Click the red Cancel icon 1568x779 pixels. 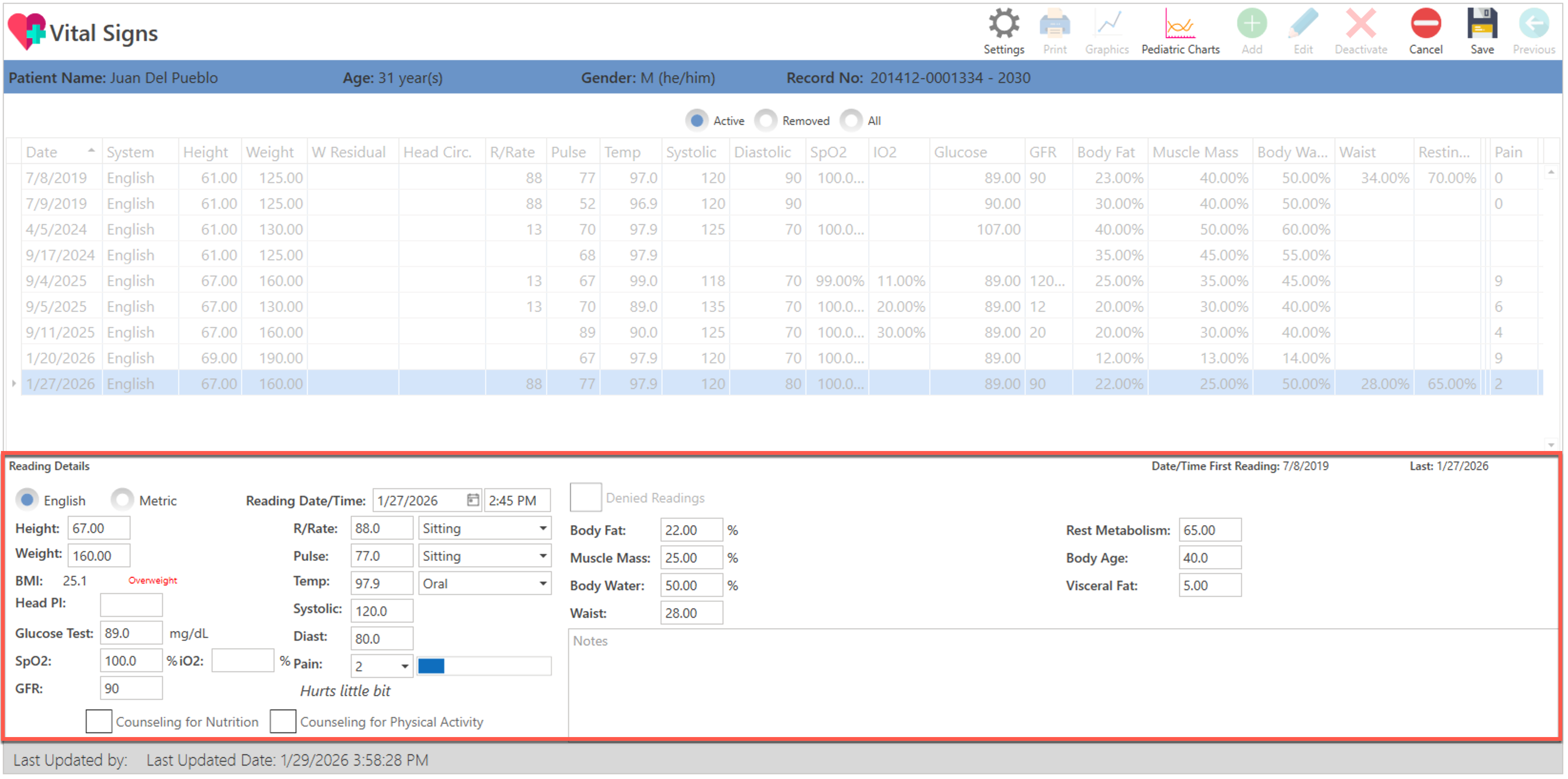[1425, 25]
